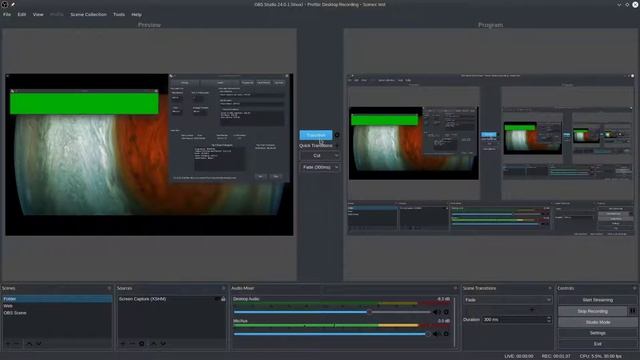Screen dimensions: 640x360
Task: Mute Desktop Audio speaker icon
Action: pos(436,312)
